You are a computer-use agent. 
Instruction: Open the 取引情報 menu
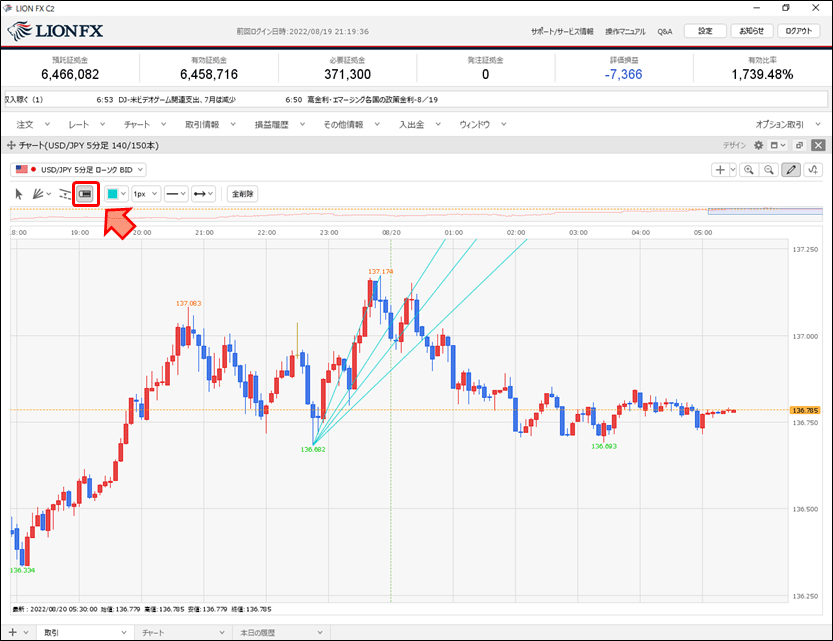[210, 124]
